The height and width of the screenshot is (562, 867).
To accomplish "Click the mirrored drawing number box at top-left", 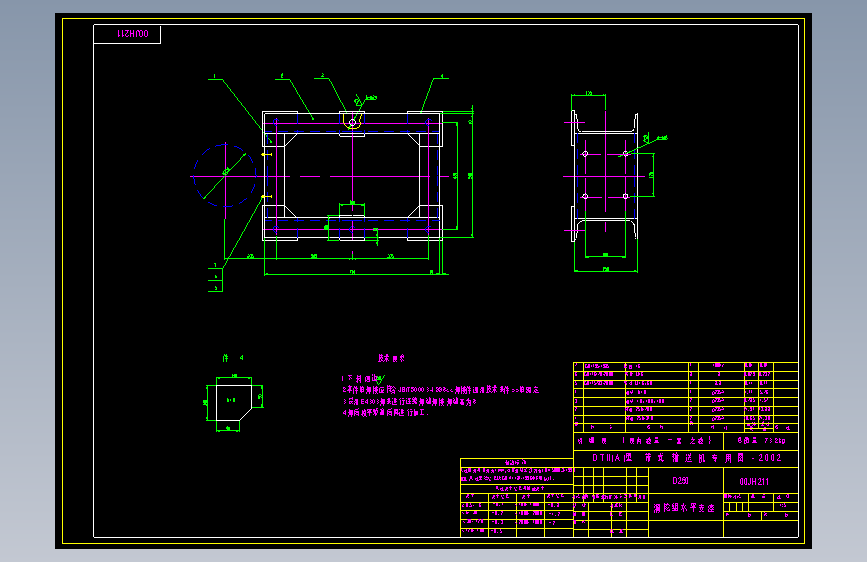I will [127, 34].
